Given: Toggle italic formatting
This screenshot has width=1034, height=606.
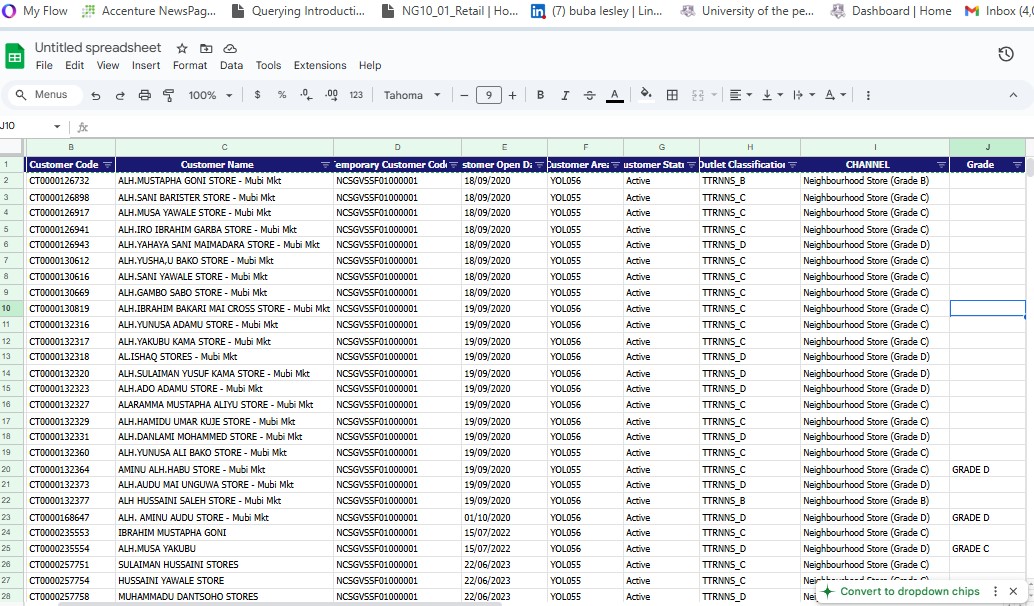Looking at the screenshot, I should coord(565,95).
